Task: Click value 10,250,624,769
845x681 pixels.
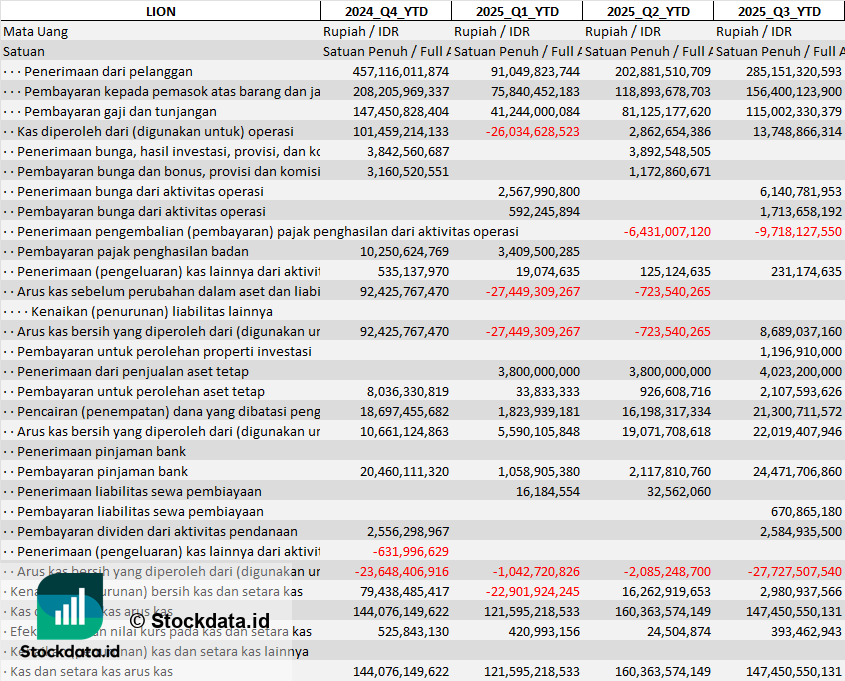Action: click(404, 252)
